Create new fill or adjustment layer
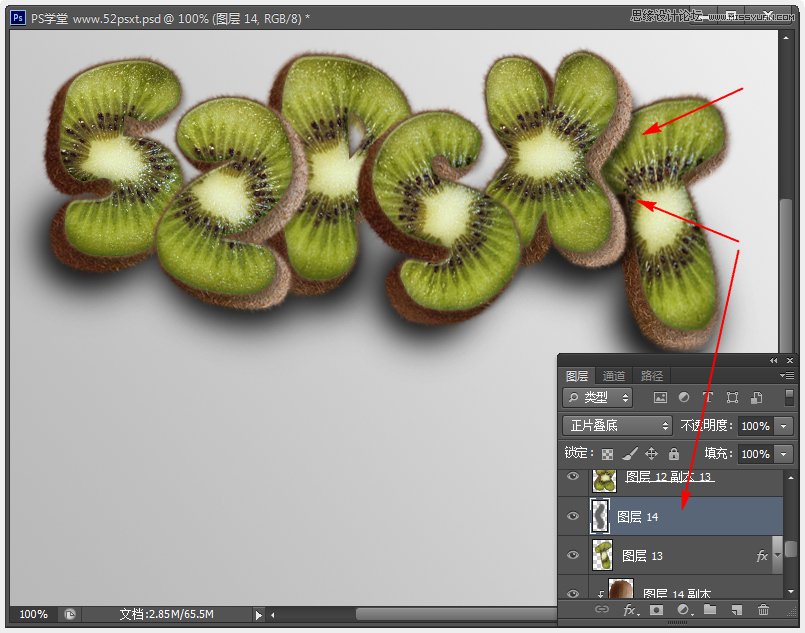 684,610
